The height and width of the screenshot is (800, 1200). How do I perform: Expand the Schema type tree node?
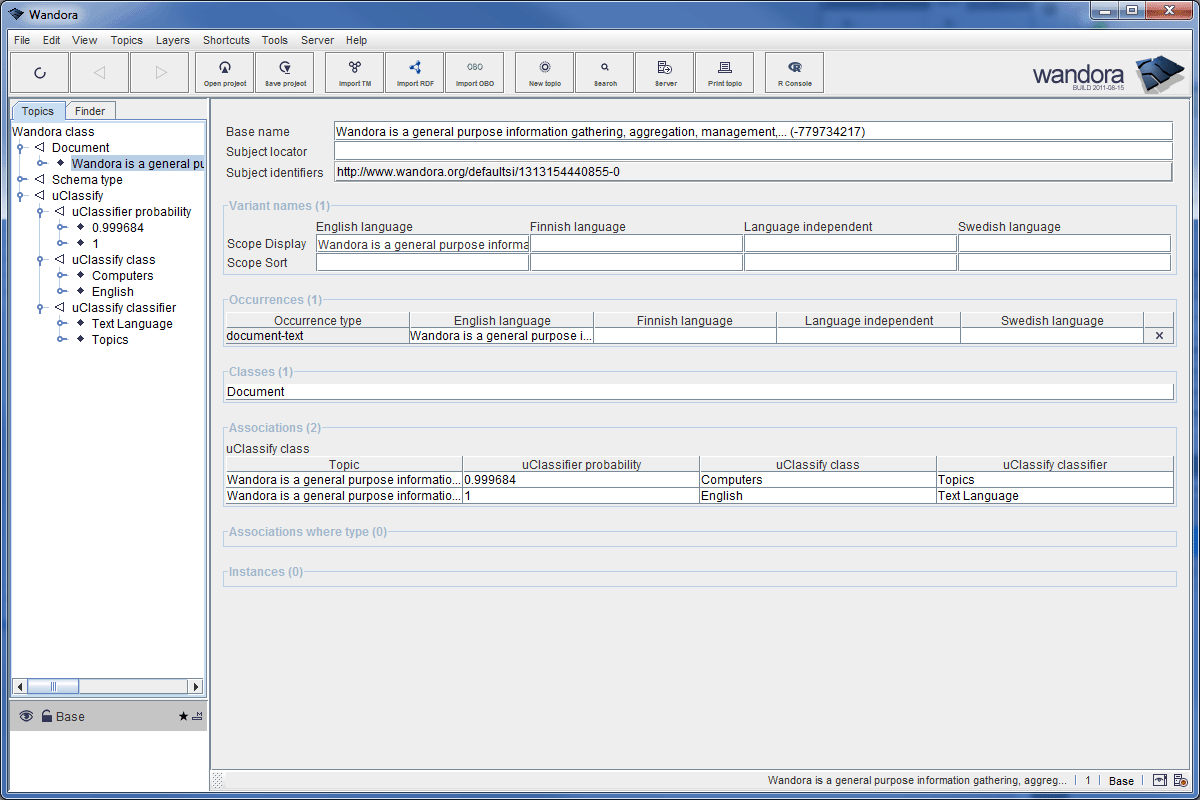[19, 180]
